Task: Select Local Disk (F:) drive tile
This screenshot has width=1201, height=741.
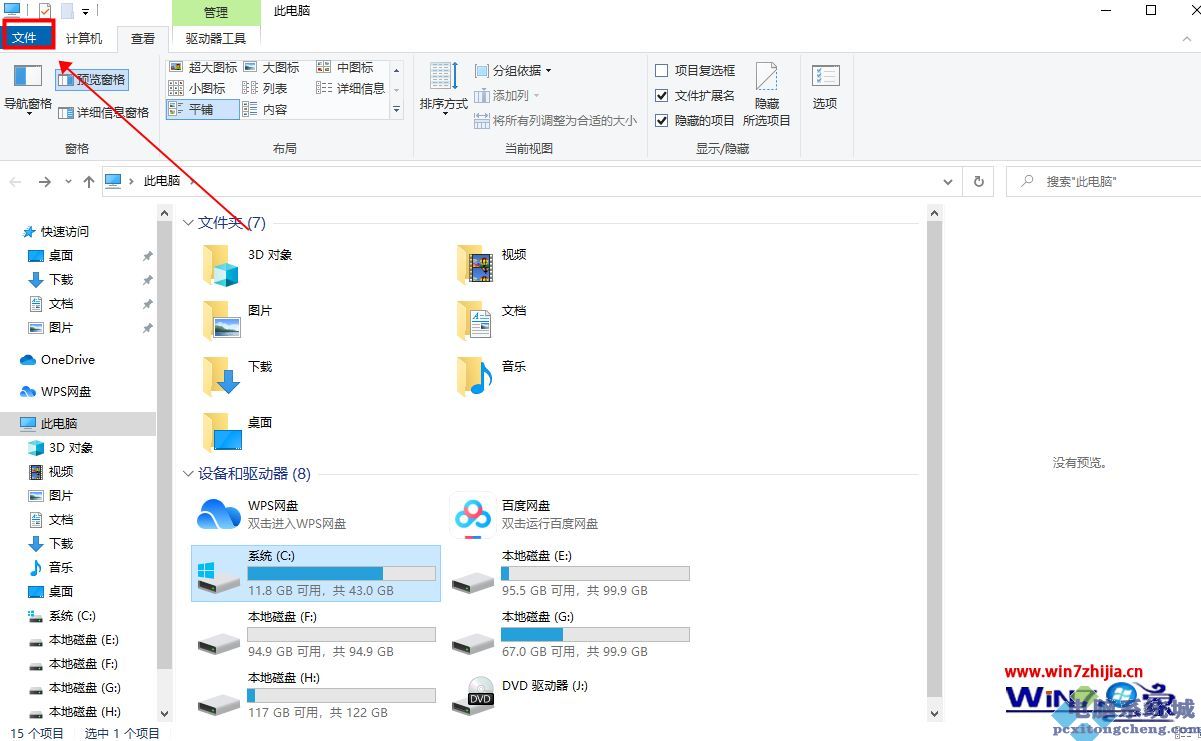Action: tap(316, 634)
